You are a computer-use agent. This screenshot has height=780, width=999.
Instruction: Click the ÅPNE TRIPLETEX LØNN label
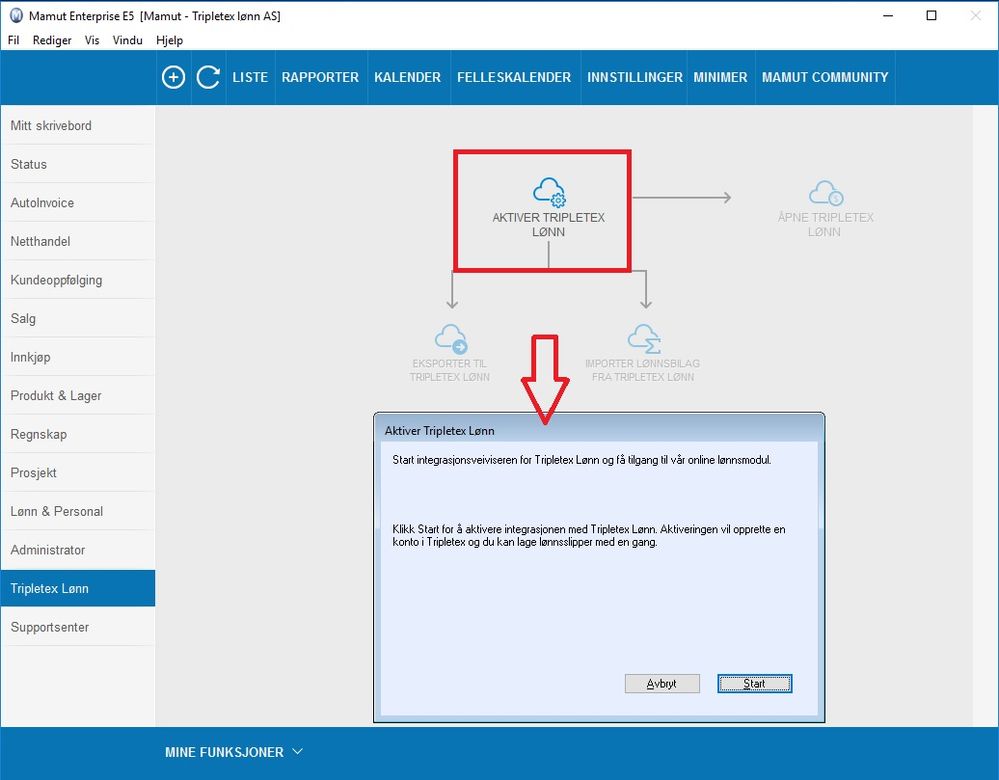[825, 224]
